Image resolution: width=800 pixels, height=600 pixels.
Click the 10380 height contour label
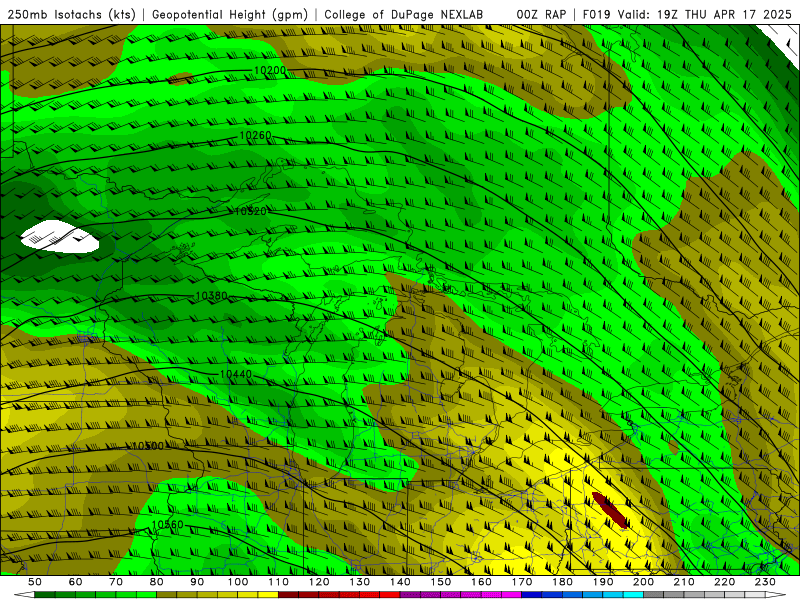(211, 296)
